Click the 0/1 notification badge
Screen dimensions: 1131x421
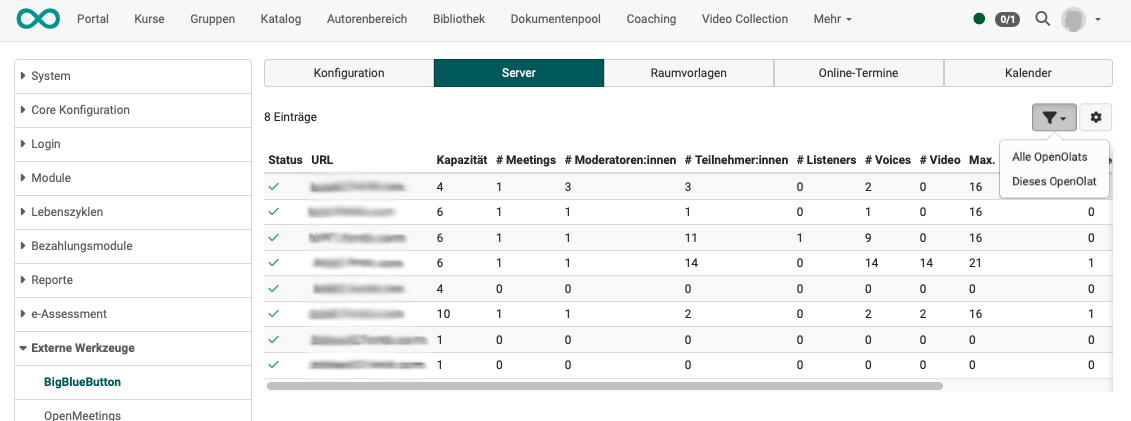coord(1007,19)
